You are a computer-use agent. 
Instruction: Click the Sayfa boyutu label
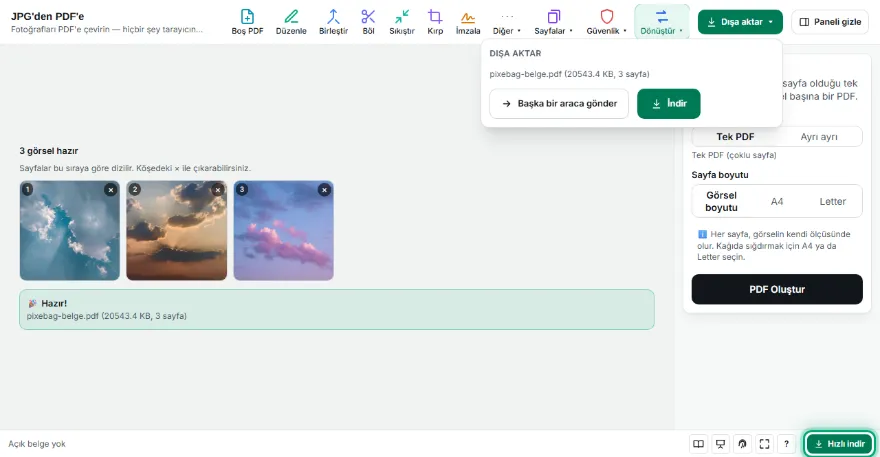(720, 175)
